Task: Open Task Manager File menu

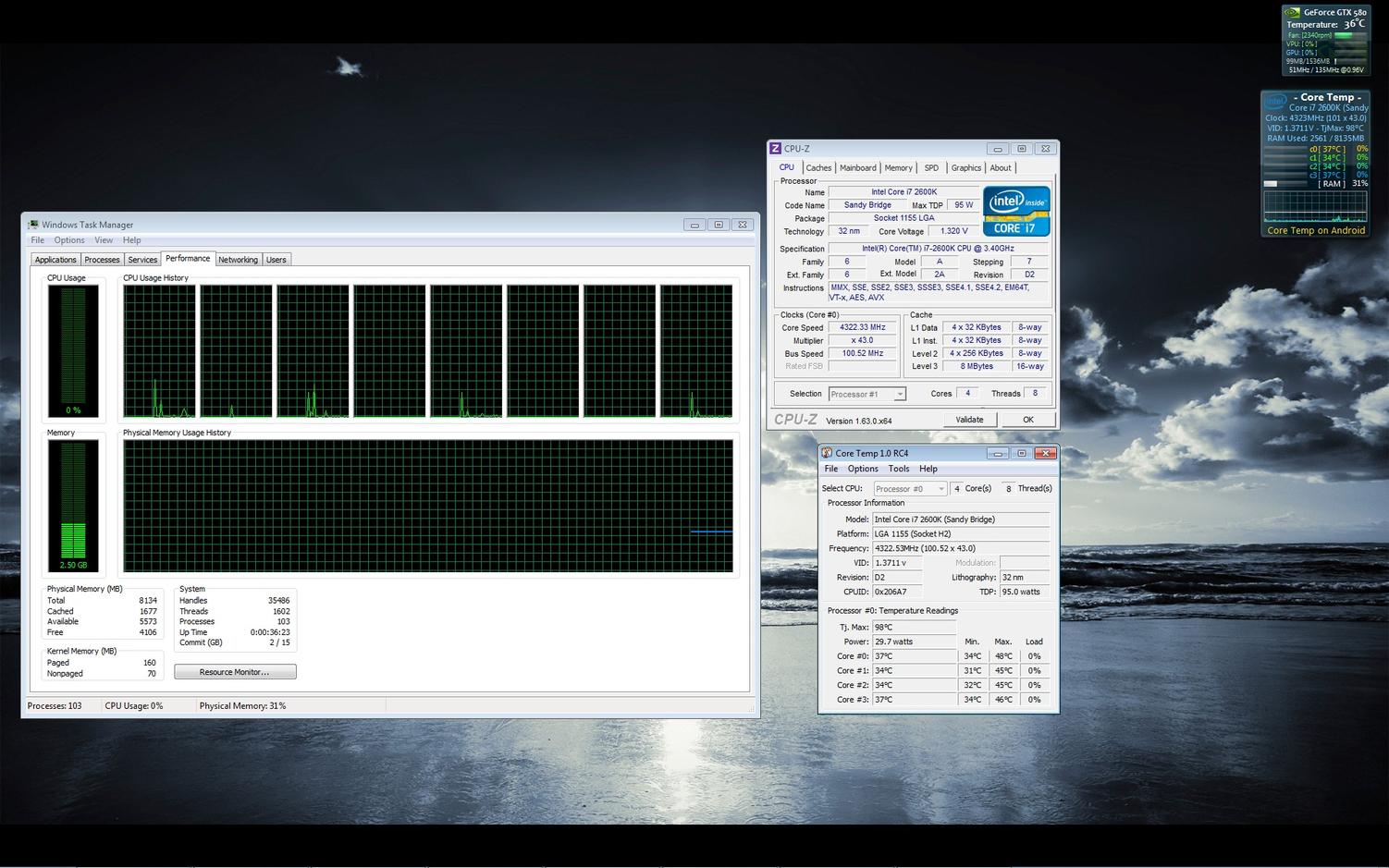Action: [38, 240]
